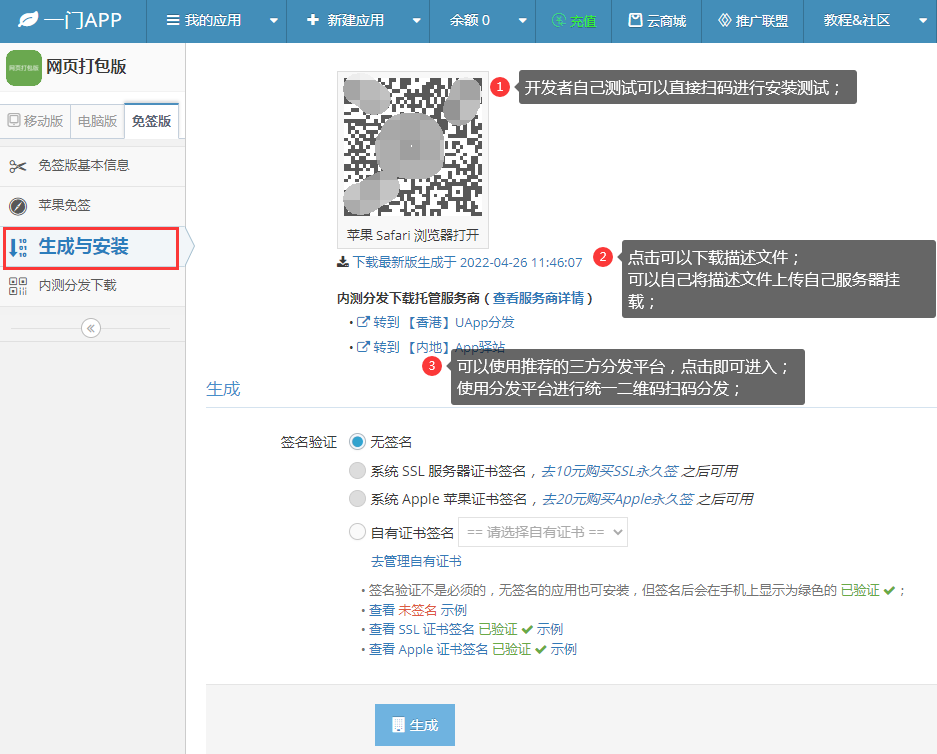Go to 【内地】App驿站
Image resolution: width=937 pixels, height=754 pixels.
439,347
